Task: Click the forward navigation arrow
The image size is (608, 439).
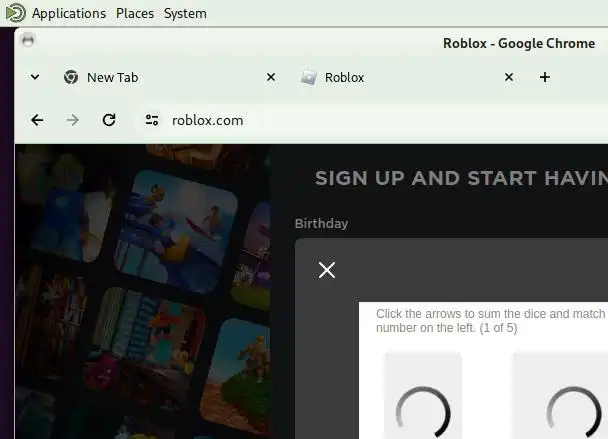Action: click(73, 120)
